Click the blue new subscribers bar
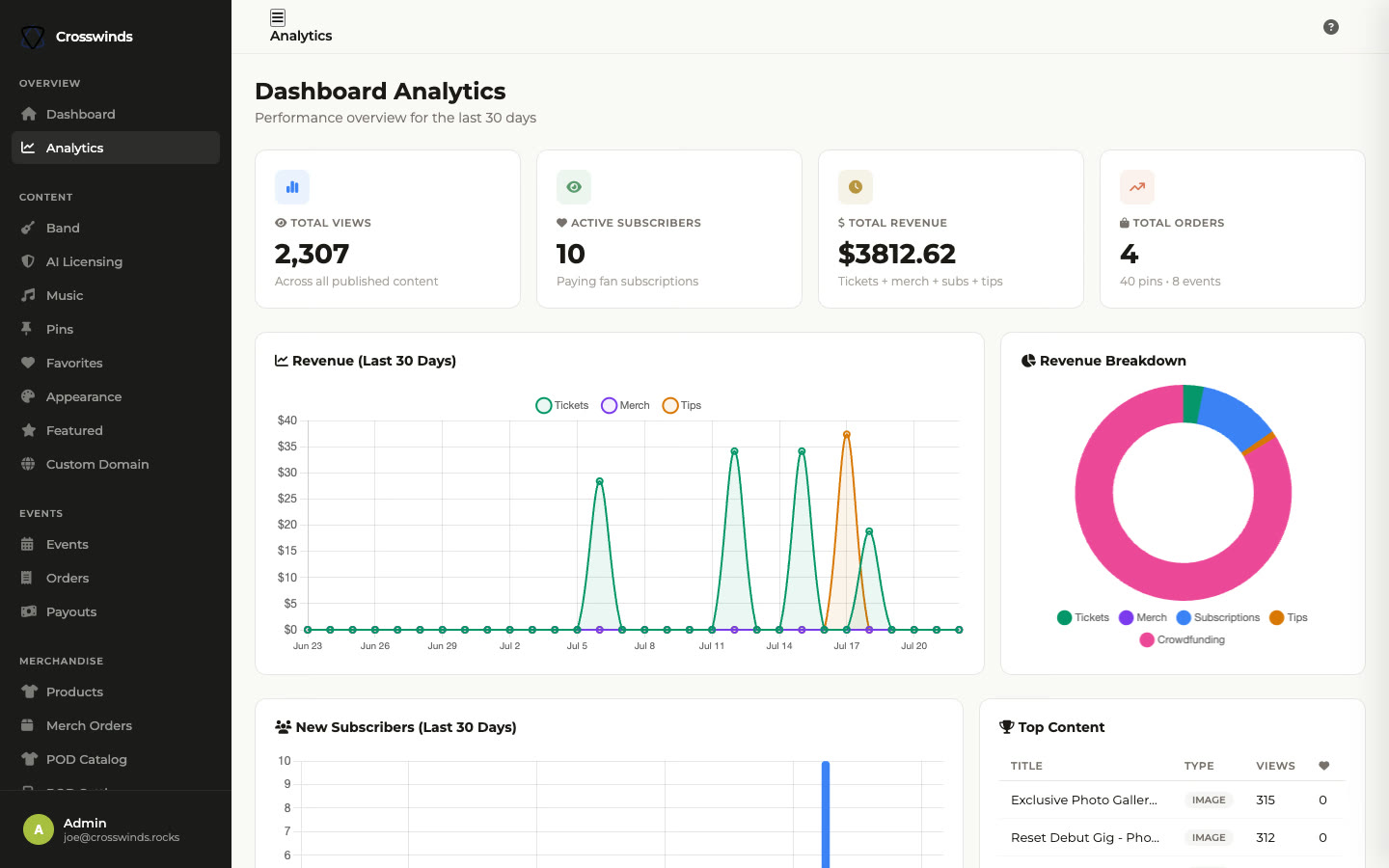 tap(826, 815)
